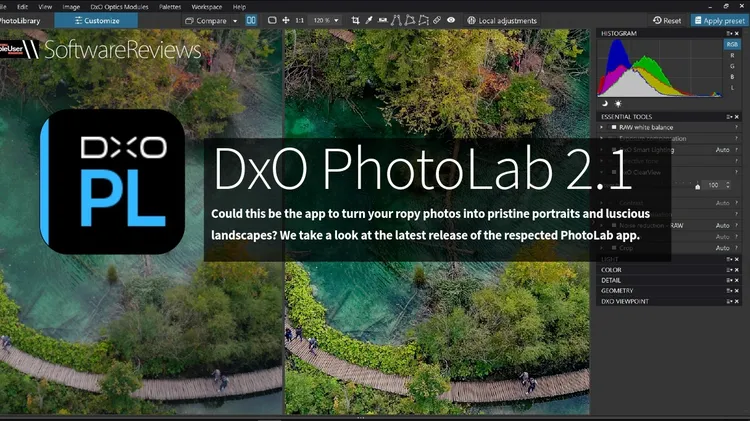
Task: Show L luminance histogram channel
Action: pyautogui.click(x=732, y=88)
